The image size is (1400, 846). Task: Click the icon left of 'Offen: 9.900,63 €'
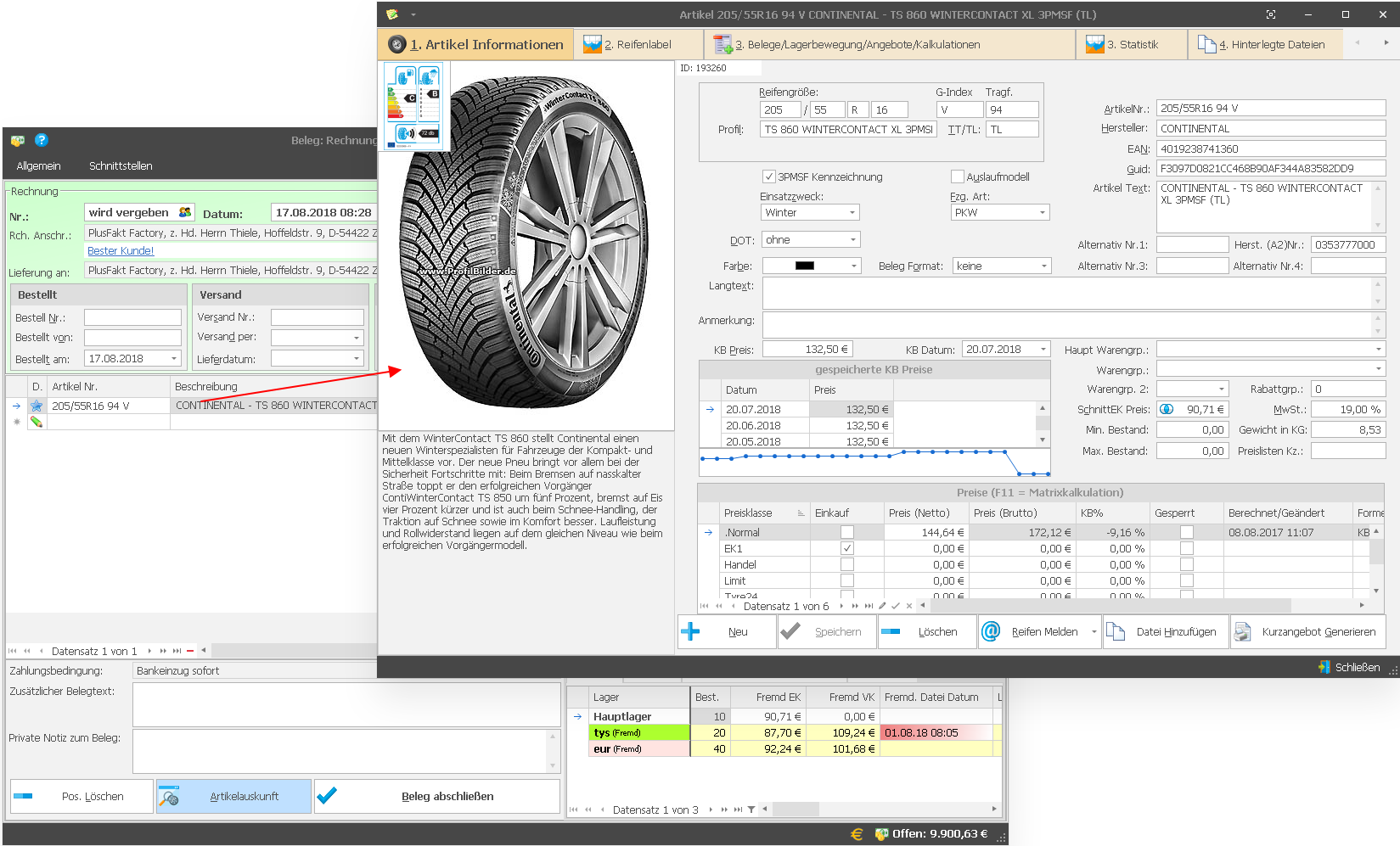881,834
